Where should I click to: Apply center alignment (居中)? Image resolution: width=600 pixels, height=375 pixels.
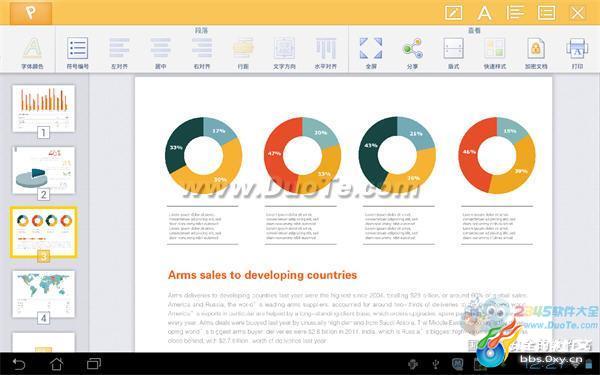point(160,52)
